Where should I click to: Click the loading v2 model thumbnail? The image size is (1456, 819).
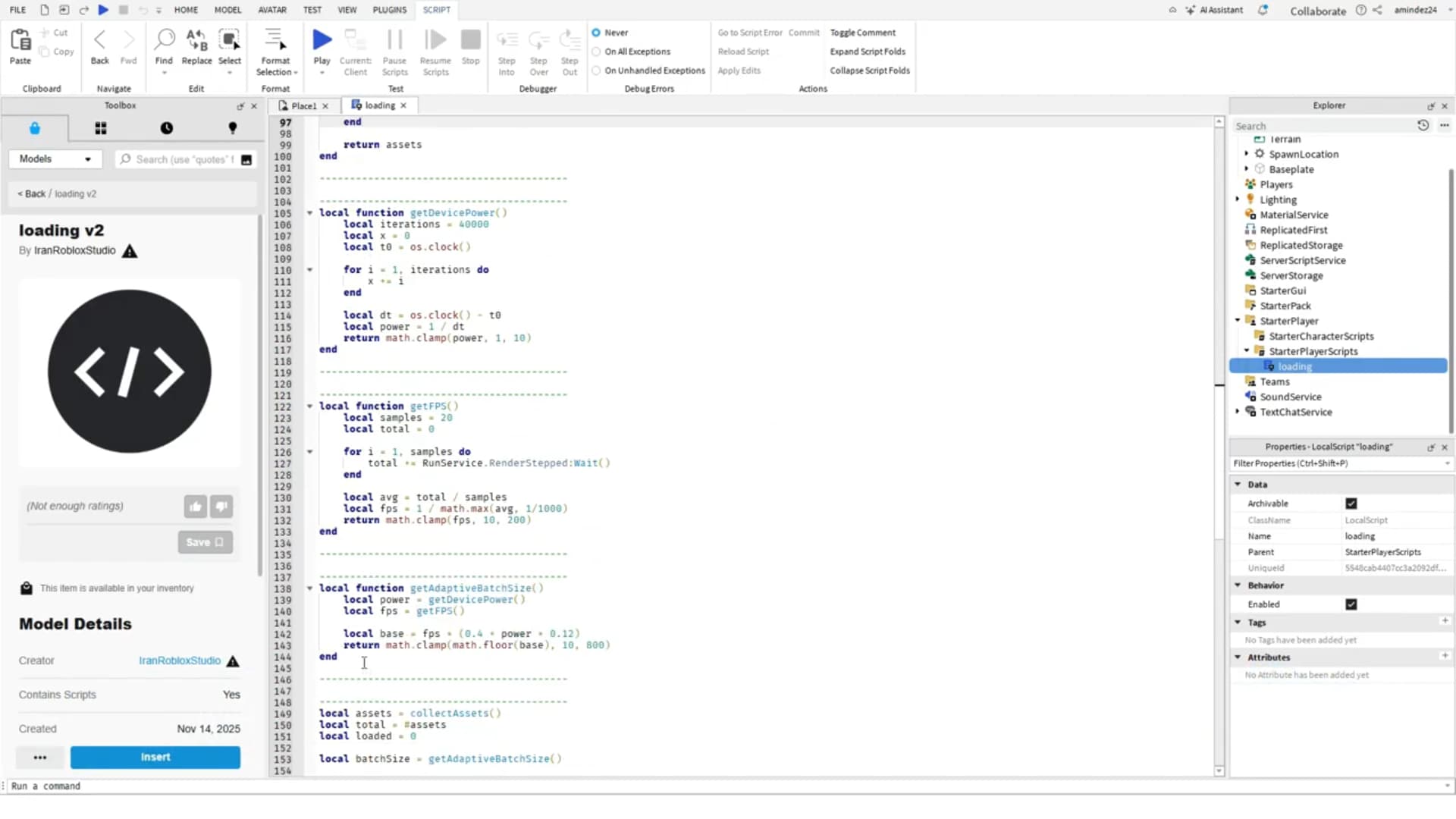click(129, 371)
